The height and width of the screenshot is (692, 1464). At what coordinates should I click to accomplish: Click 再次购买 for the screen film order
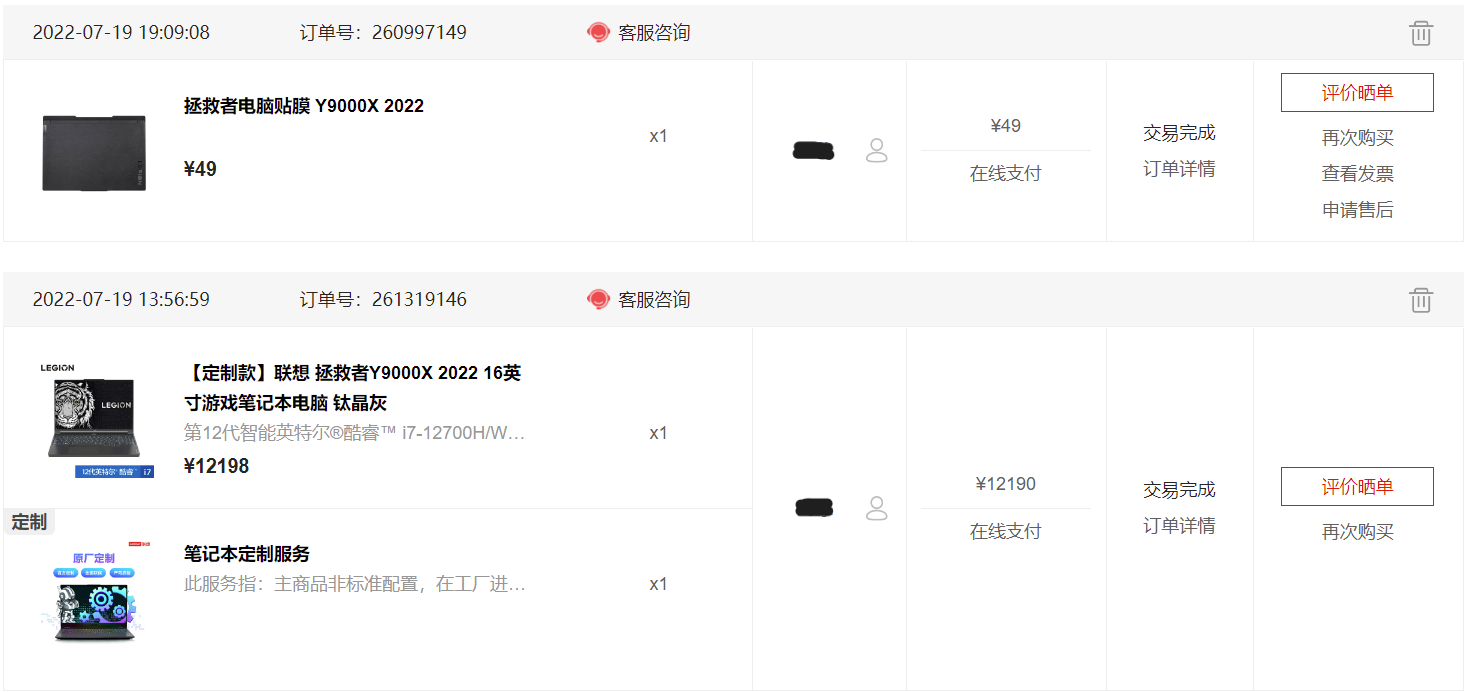[x=1357, y=138]
